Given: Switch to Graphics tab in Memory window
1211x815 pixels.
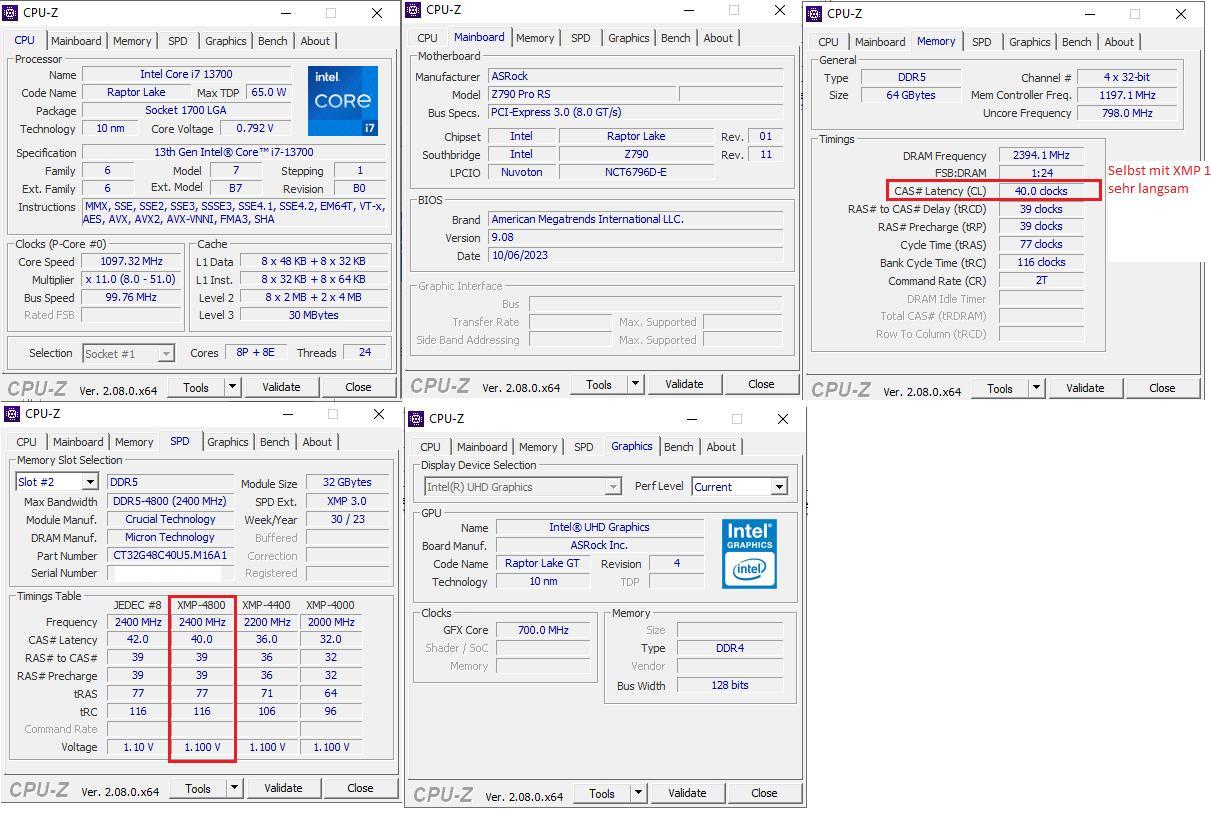Looking at the screenshot, I should coord(1029,42).
